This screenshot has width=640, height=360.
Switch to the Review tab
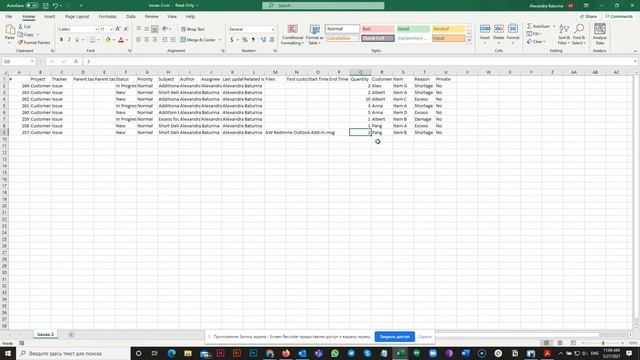tap(151, 17)
